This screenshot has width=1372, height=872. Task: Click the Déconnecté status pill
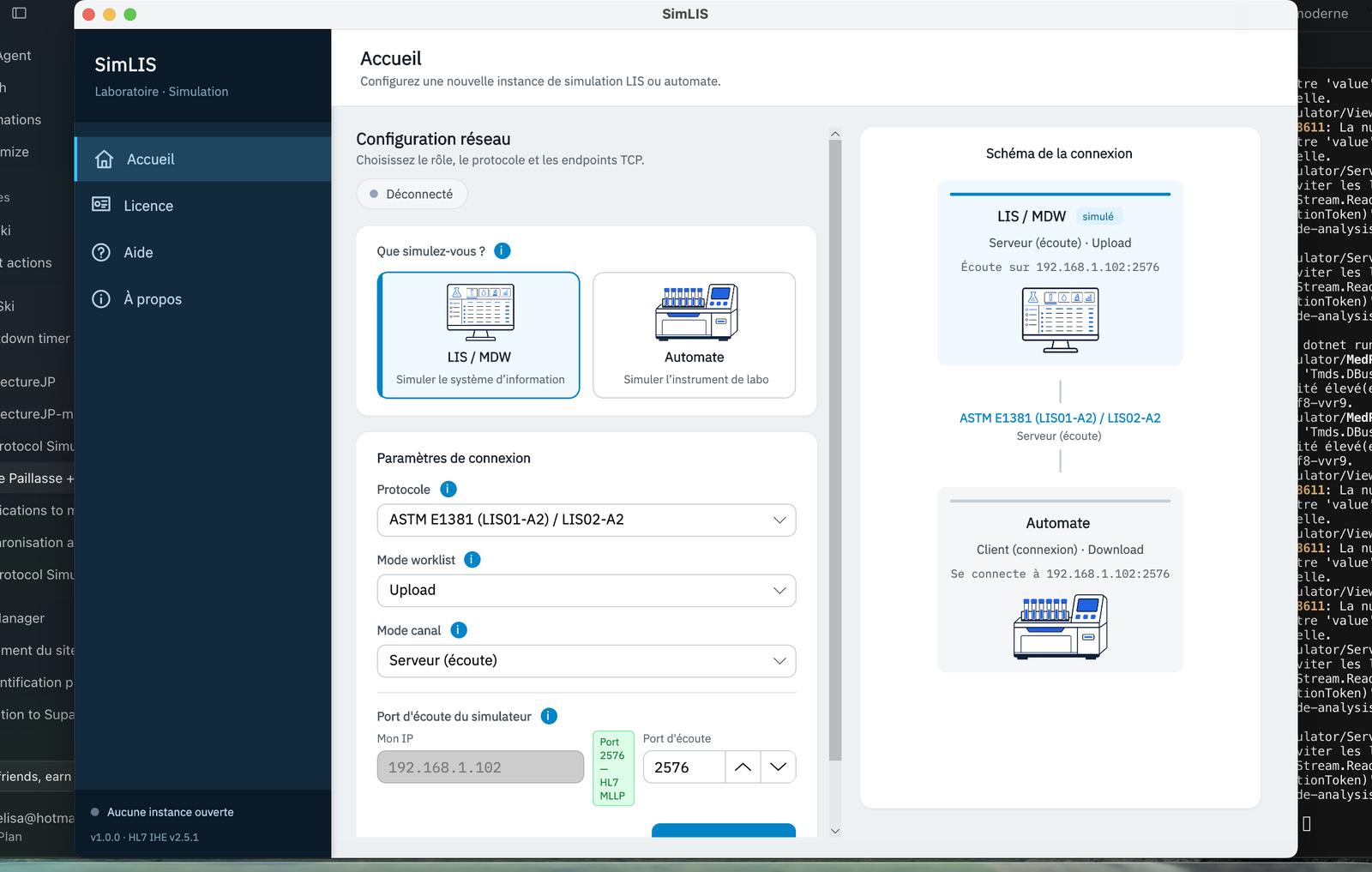(412, 194)
